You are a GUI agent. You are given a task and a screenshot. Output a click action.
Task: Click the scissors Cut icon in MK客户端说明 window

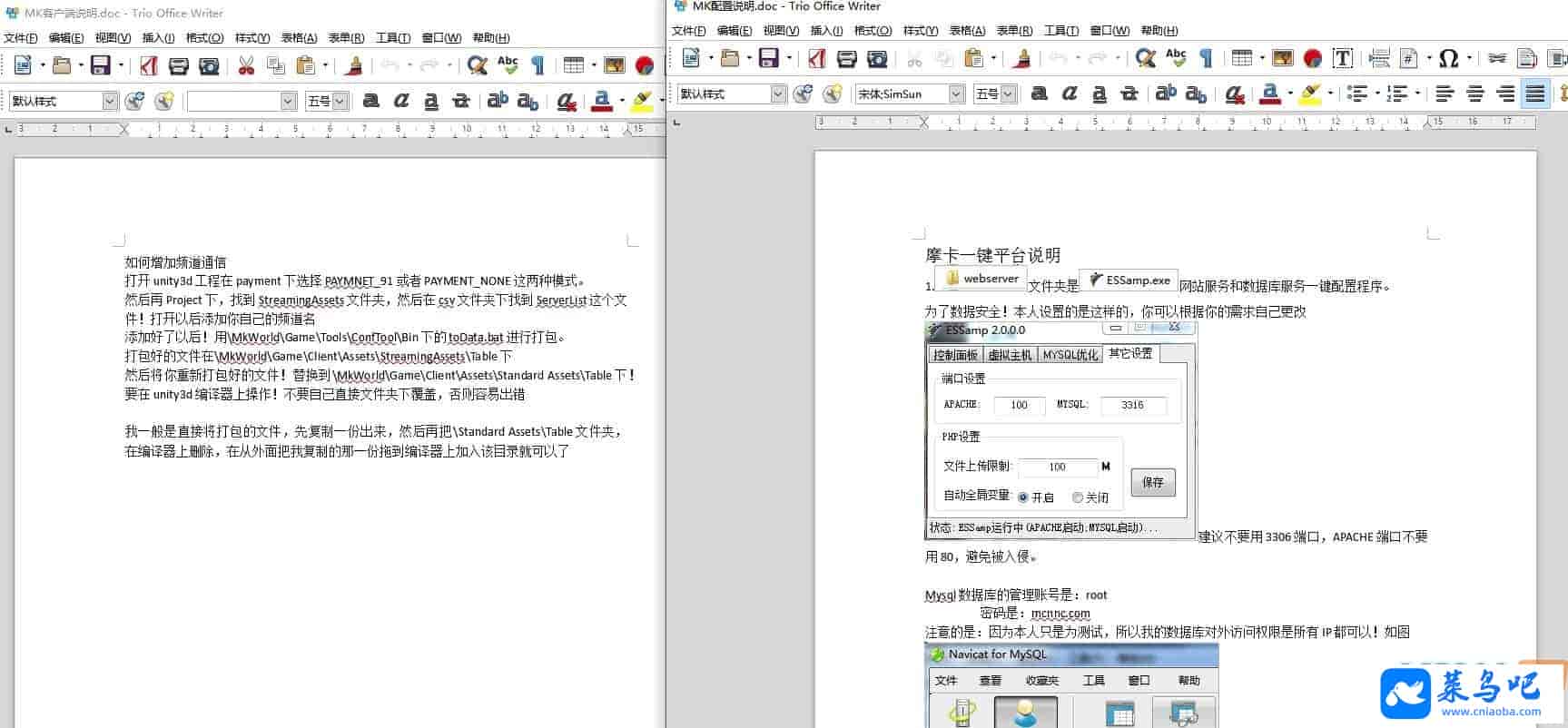(x=246, y=65)
